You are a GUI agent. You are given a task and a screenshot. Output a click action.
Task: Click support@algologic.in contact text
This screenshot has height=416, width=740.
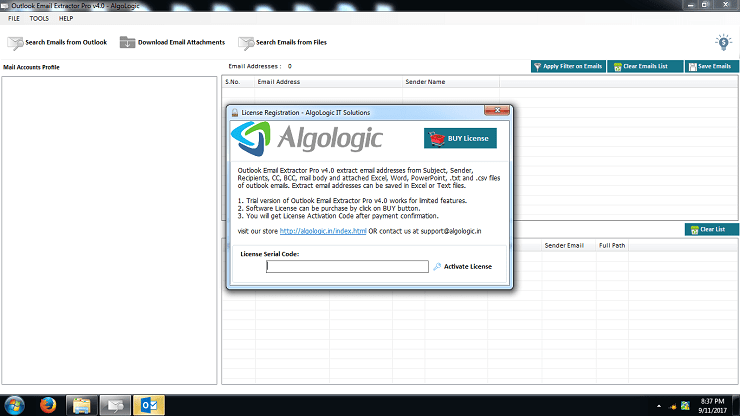tap(451, 231)
